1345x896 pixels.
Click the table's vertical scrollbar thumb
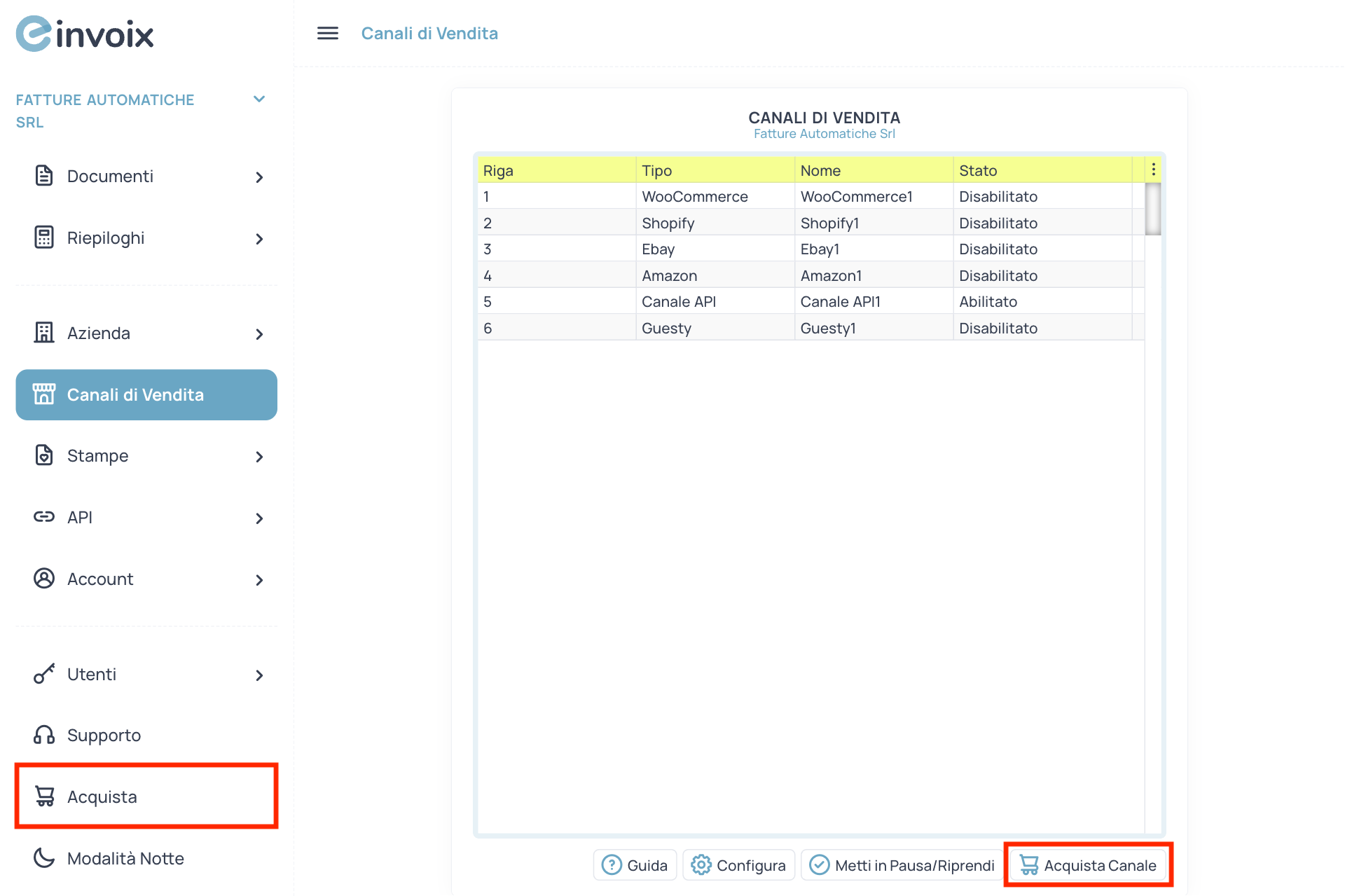pyautogui.click(x=1152, y=209)
